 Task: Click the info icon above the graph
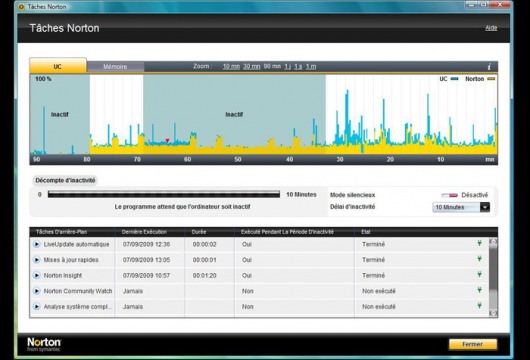(489, 66)
